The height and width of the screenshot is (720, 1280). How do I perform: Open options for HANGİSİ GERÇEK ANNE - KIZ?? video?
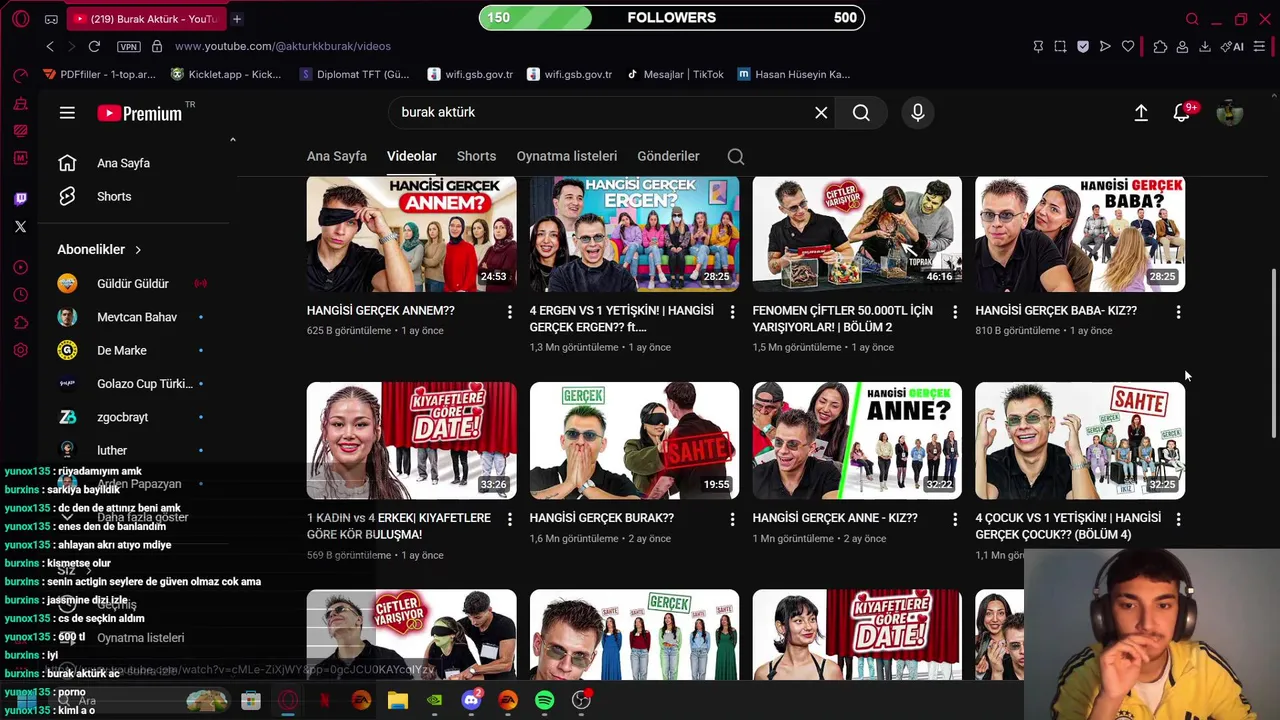click(955, 519)
